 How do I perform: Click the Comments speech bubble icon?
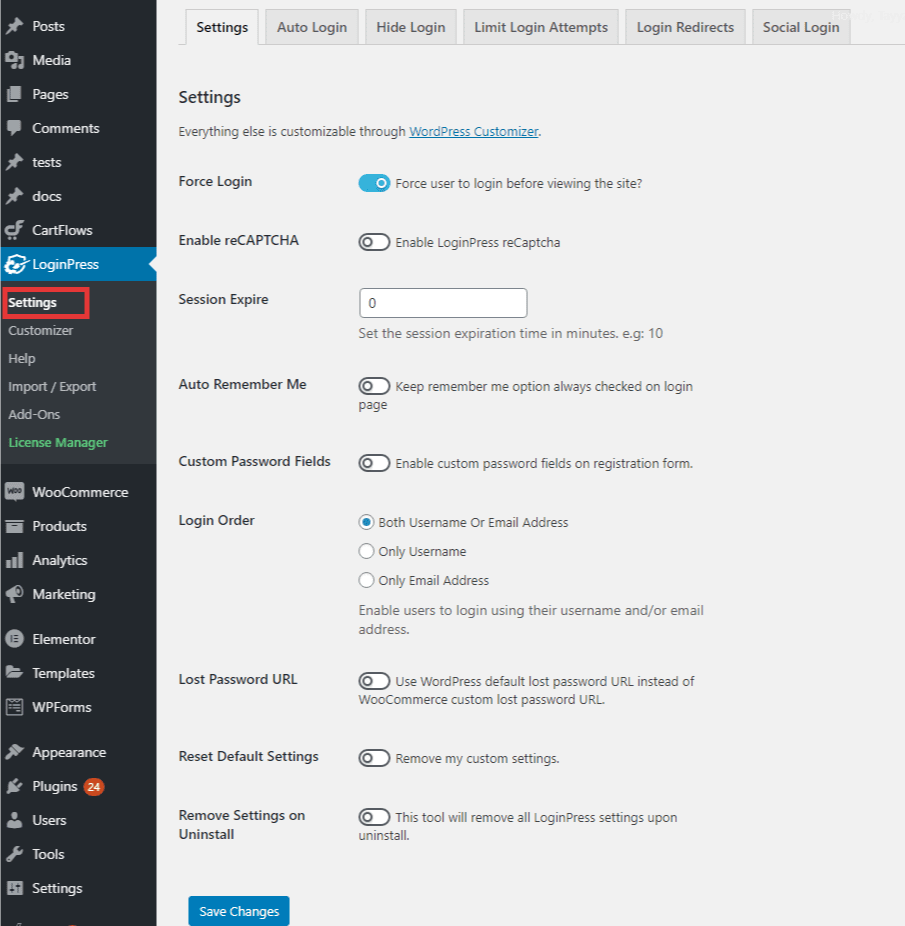pyautogui.click(x=14, y=128)
